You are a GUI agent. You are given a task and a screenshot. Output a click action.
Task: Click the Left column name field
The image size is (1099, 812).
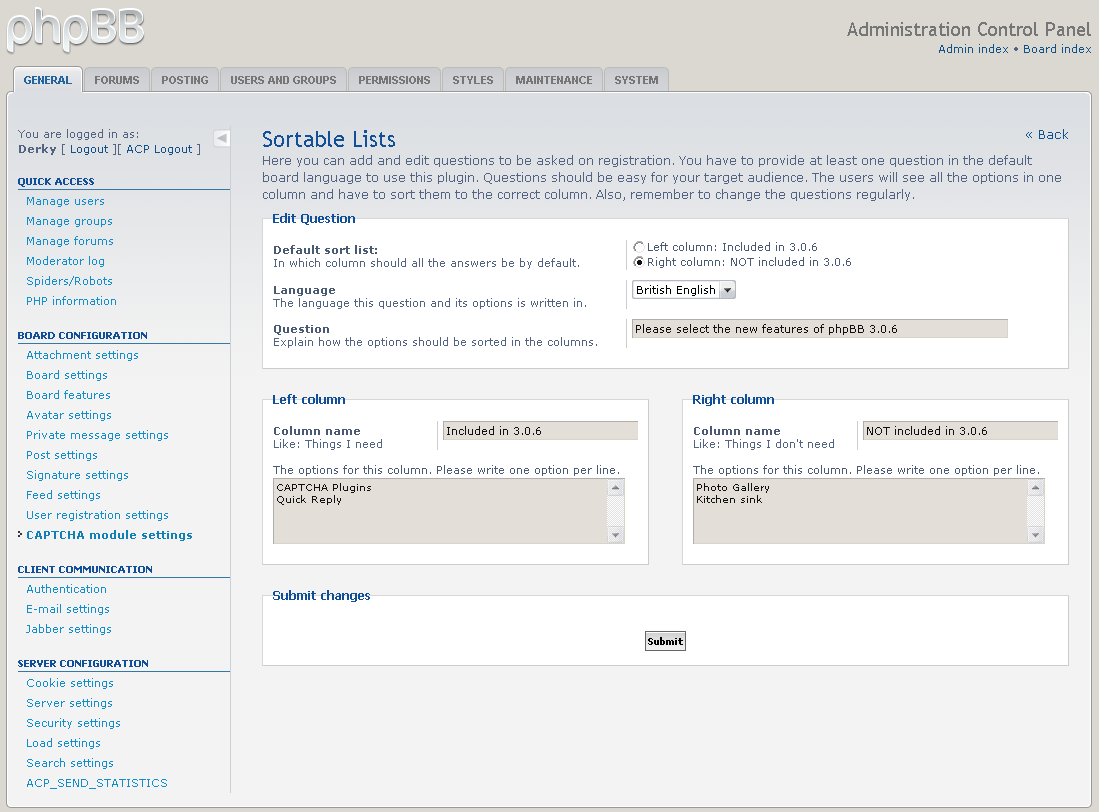point(540,431)
